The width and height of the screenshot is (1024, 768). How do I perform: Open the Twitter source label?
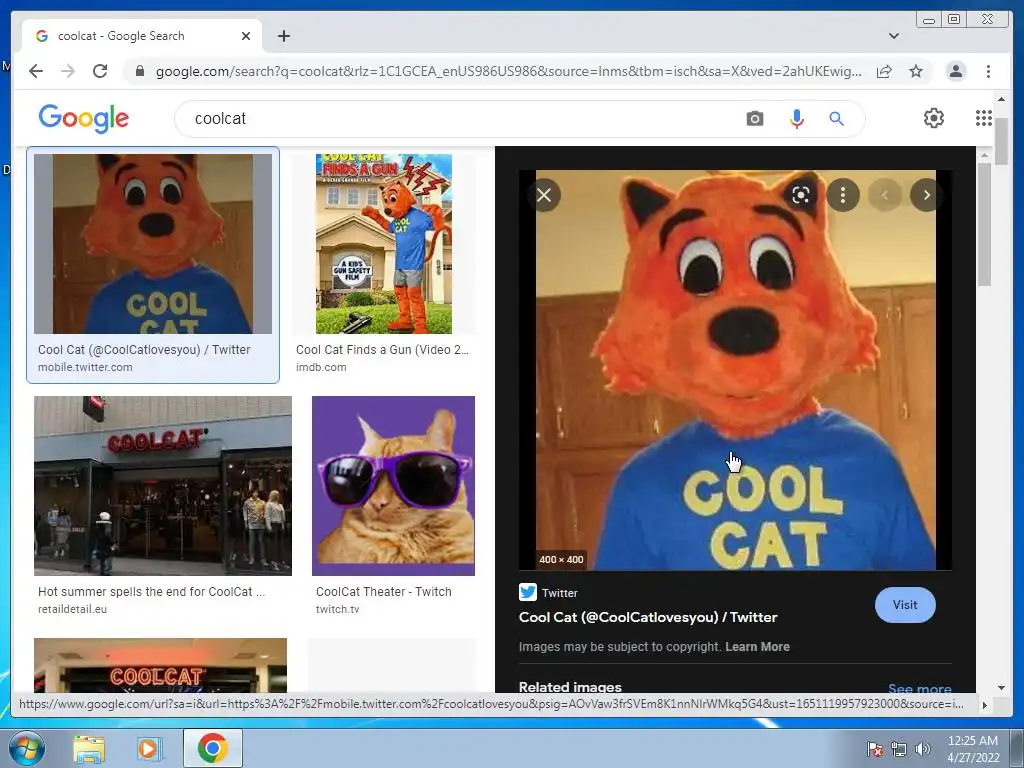point(549,592)
